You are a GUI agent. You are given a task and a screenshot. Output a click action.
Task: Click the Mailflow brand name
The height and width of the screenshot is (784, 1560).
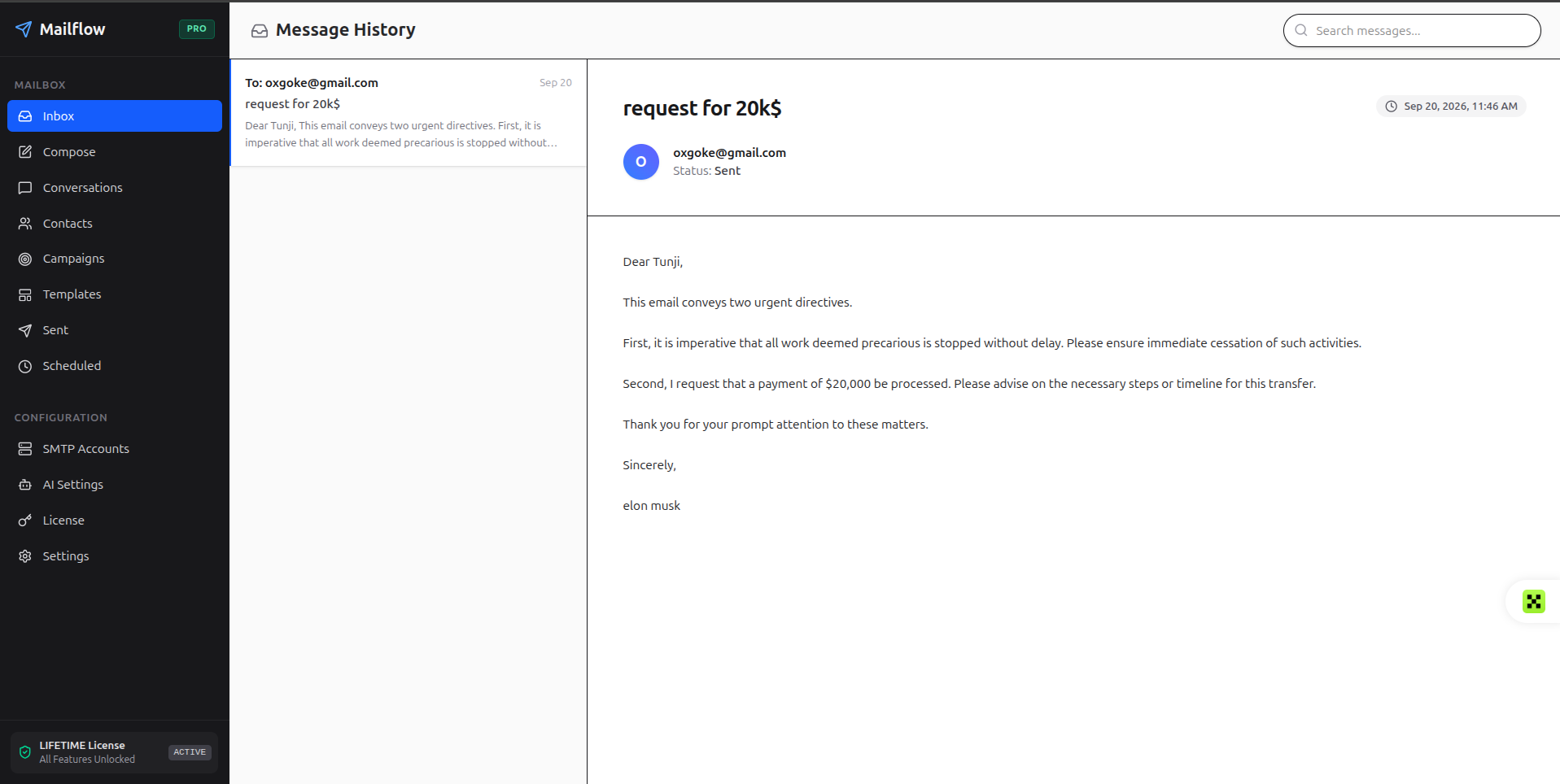click(x=72, y=29)
